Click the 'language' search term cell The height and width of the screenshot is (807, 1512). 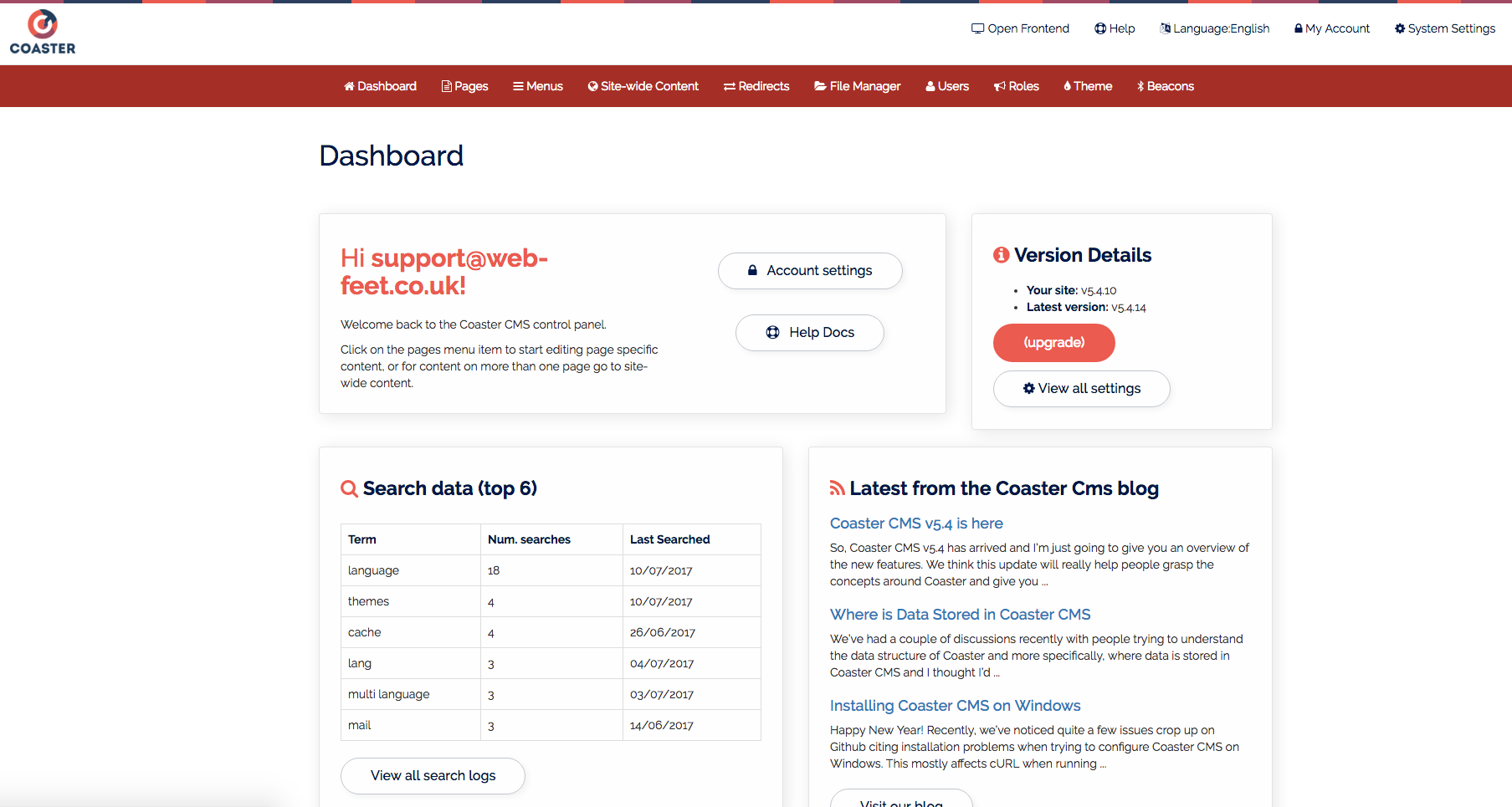click(x=411, y=570)
